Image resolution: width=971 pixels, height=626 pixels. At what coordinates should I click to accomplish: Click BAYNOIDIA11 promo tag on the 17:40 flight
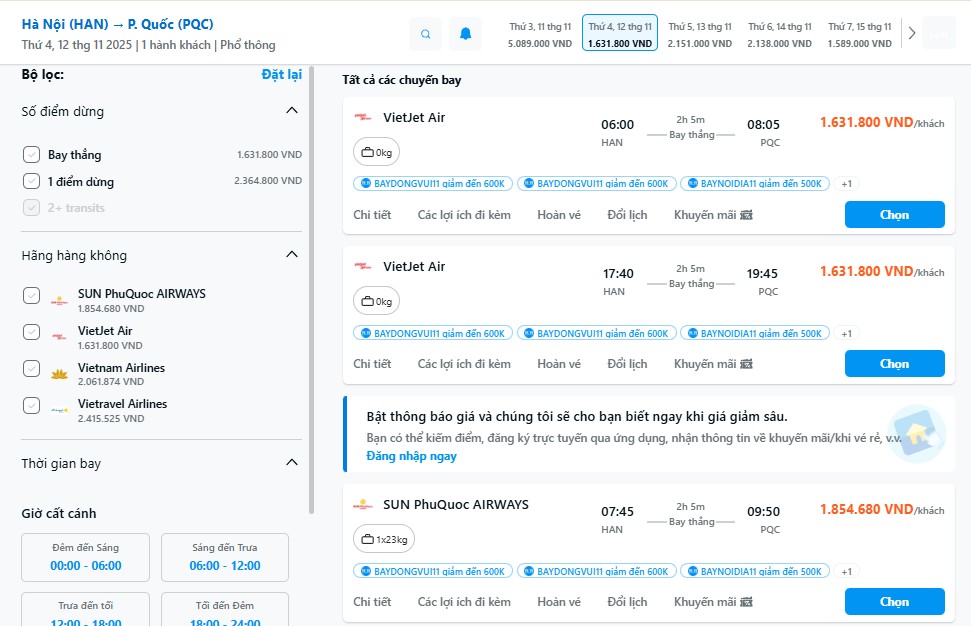[754, 333]
